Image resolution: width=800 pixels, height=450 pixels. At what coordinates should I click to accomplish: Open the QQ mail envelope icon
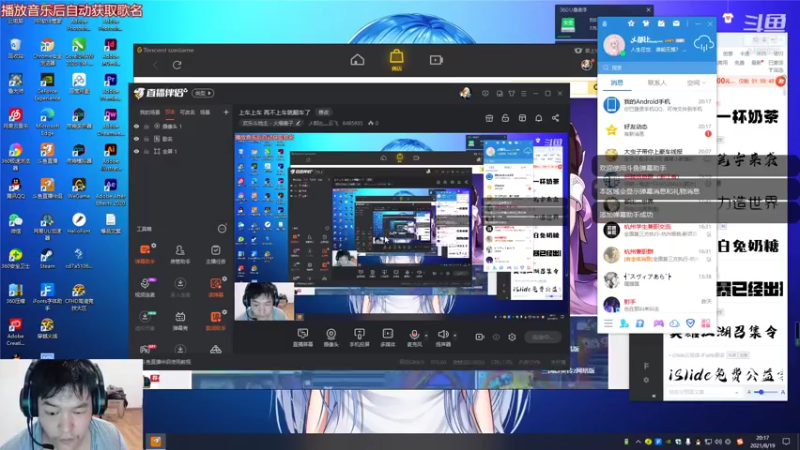click(676, 23)
